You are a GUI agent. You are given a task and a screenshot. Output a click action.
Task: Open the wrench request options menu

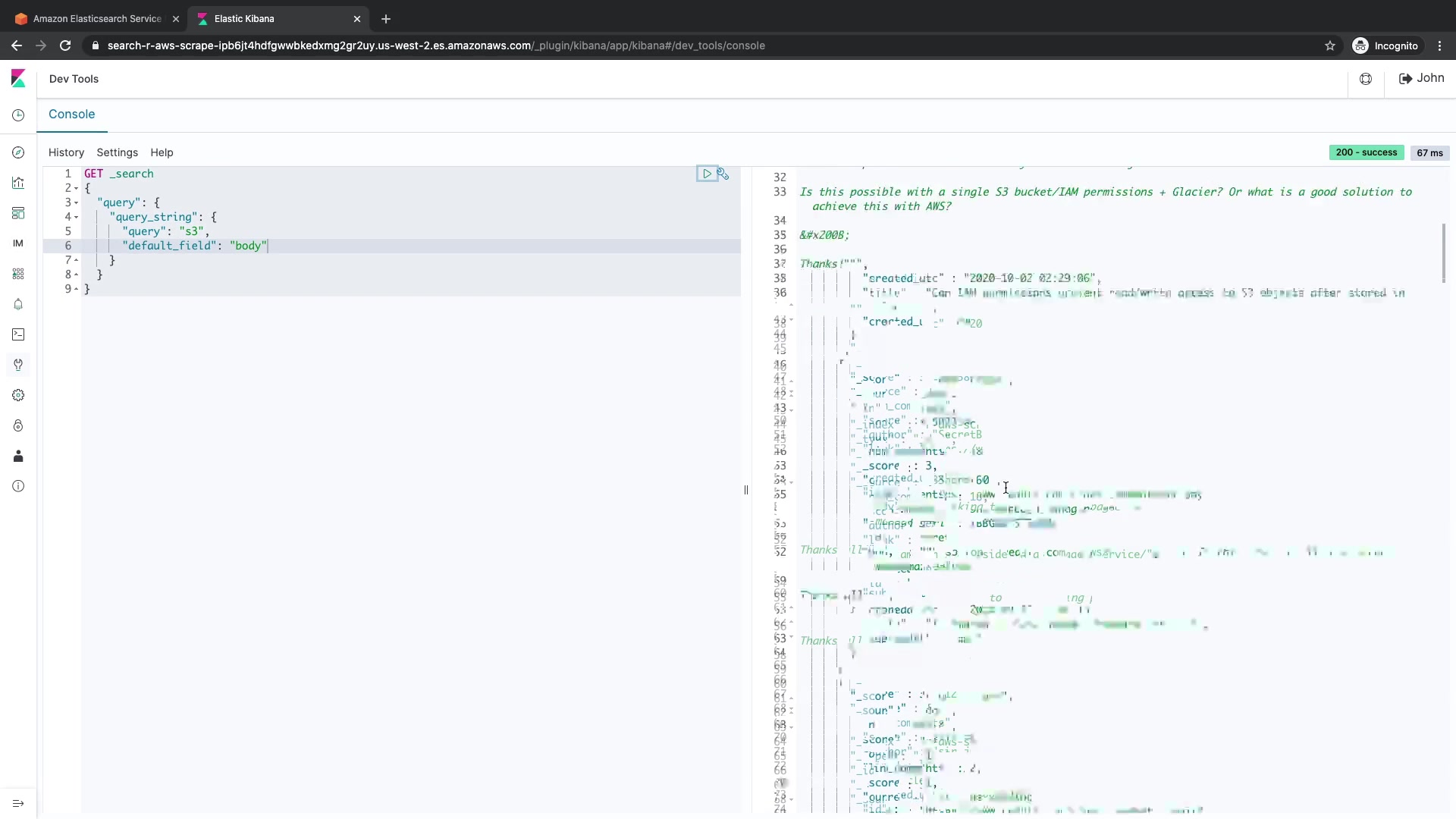click(x=723, y=174)
